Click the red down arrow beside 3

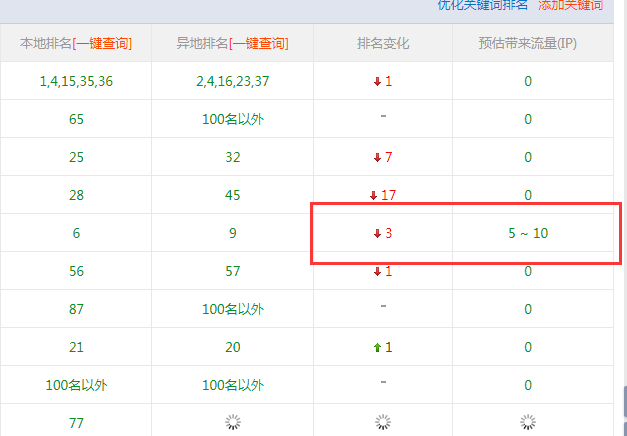(377, 234)
